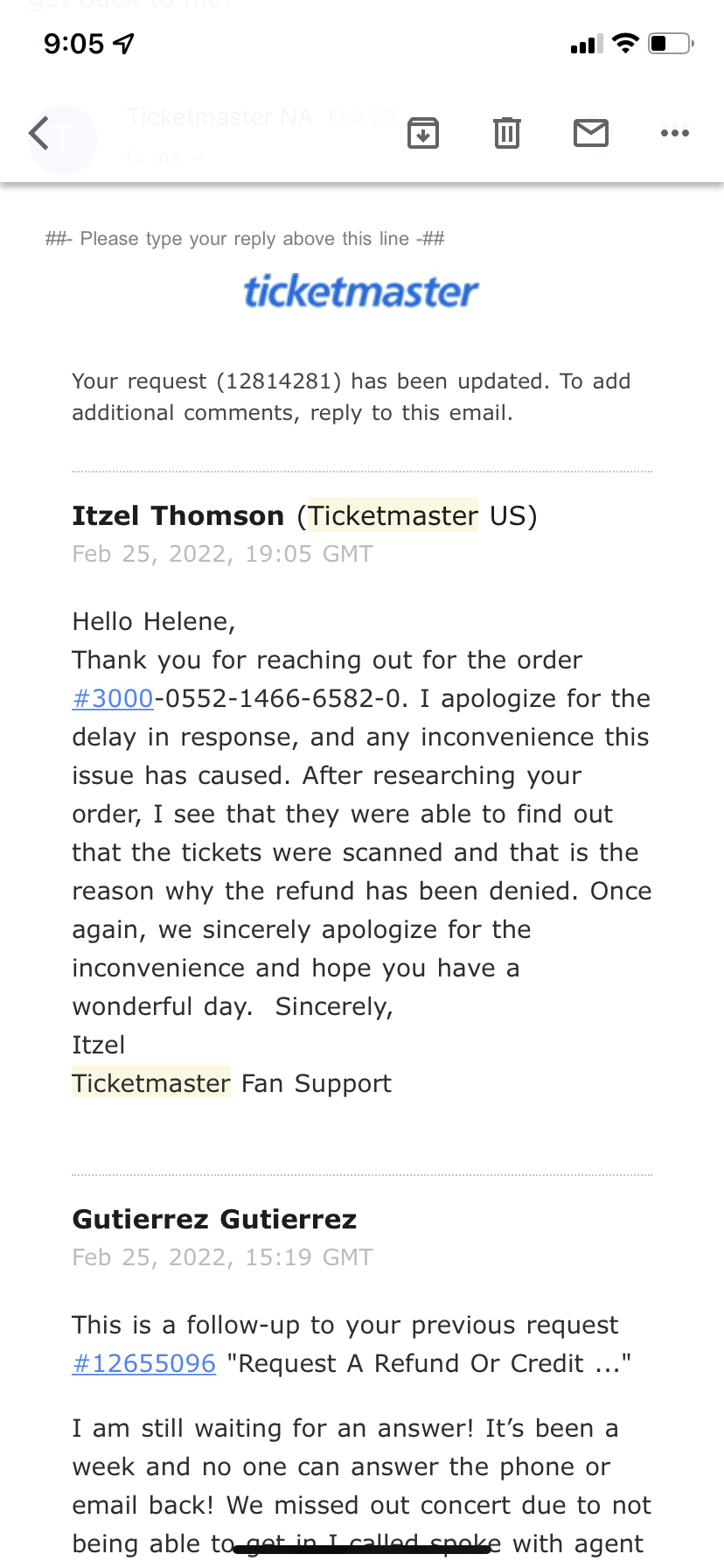Tap "Itzel Thomson (Ticketmaster US)" name
The image size is (724, 1568).
pos(304,515)
